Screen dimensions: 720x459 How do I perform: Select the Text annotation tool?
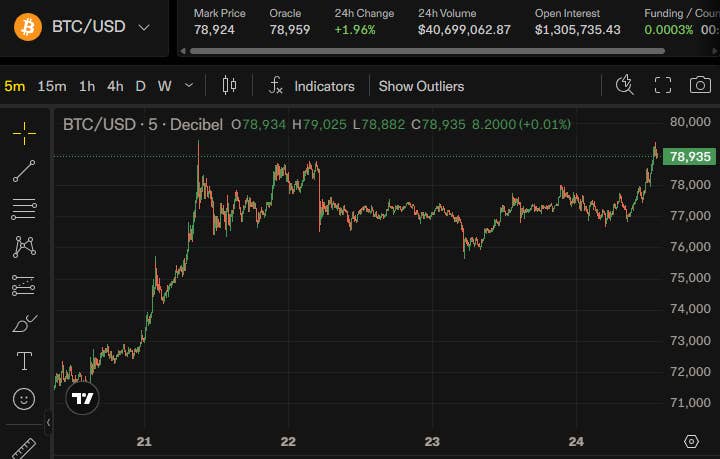[x=24, y=361]
